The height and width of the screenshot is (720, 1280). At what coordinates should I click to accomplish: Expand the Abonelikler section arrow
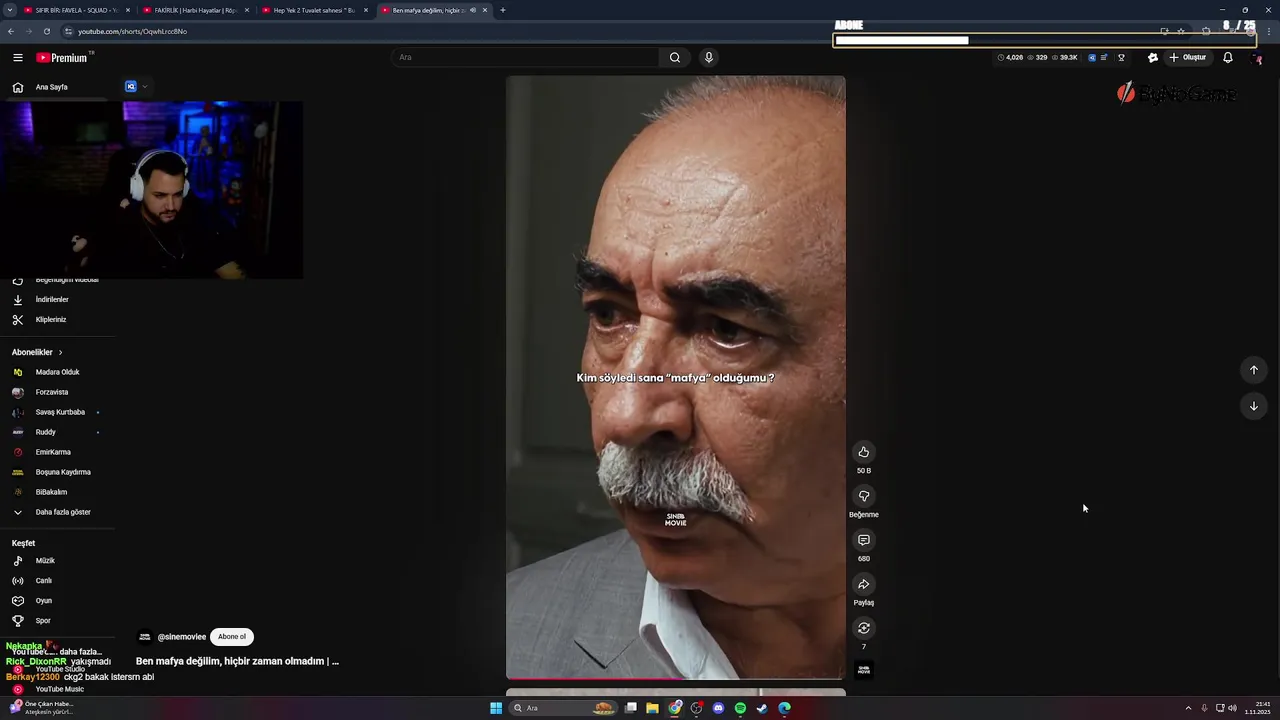pyautogui.click(x=60, y=352)
